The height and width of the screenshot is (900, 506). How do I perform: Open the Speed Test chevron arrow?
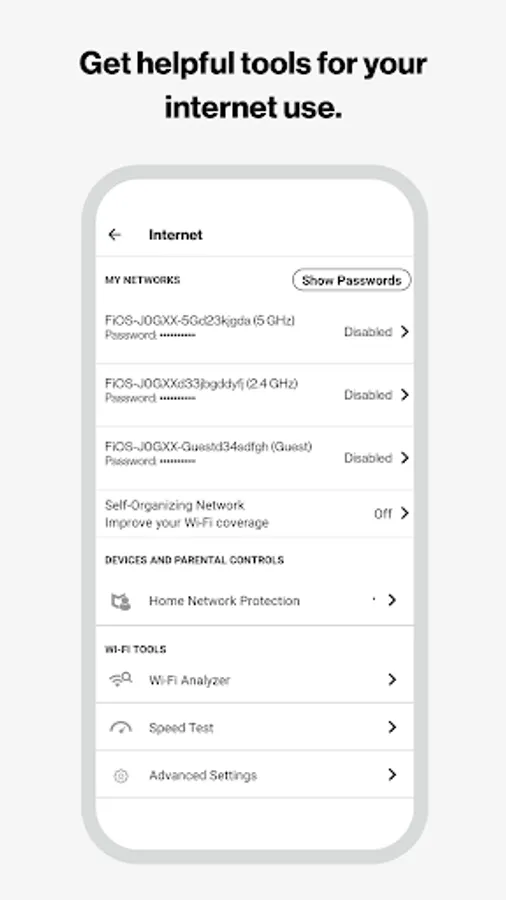(x=392, y=727)
